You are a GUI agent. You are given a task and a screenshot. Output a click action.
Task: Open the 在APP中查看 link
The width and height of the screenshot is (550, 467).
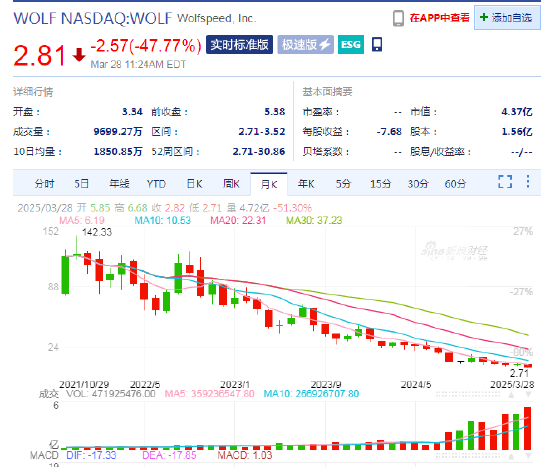pos(439,18)
